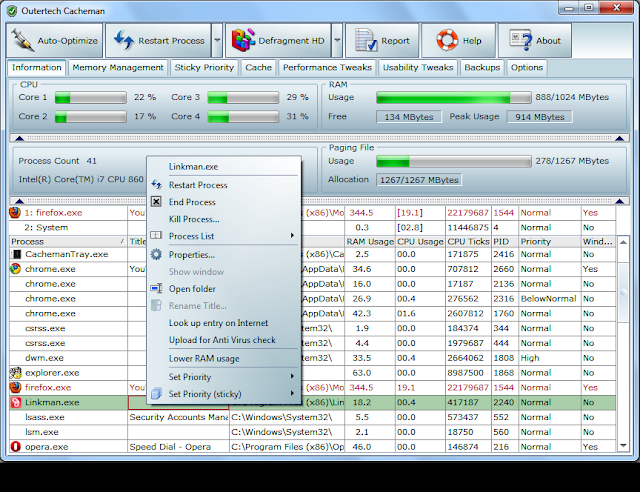The width and height of the screenshot is (640, 492).
Task: Collapse CPU panel with left triangle above Process Count
Action: coord(19,138)
